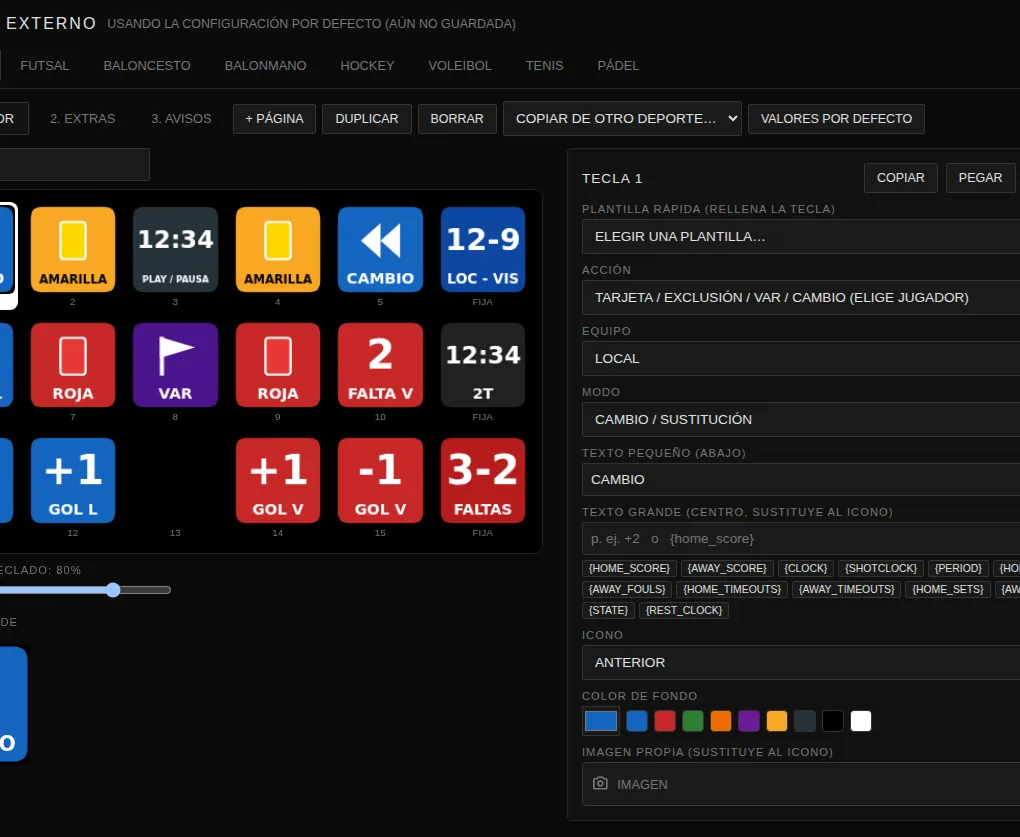Screen dimensions: 1020x837
Task: Open the Copiar de otro deporte dropdown
Action: (x=622, y=118)
